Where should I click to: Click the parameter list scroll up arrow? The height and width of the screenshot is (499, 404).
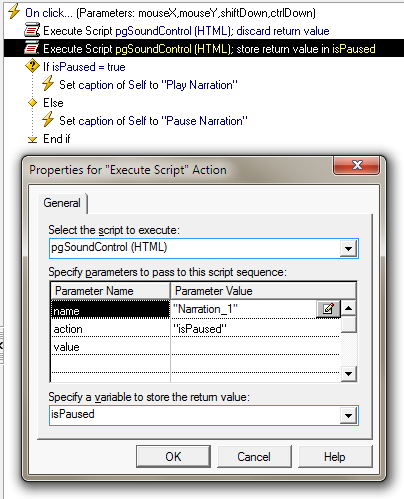[349, 308]
